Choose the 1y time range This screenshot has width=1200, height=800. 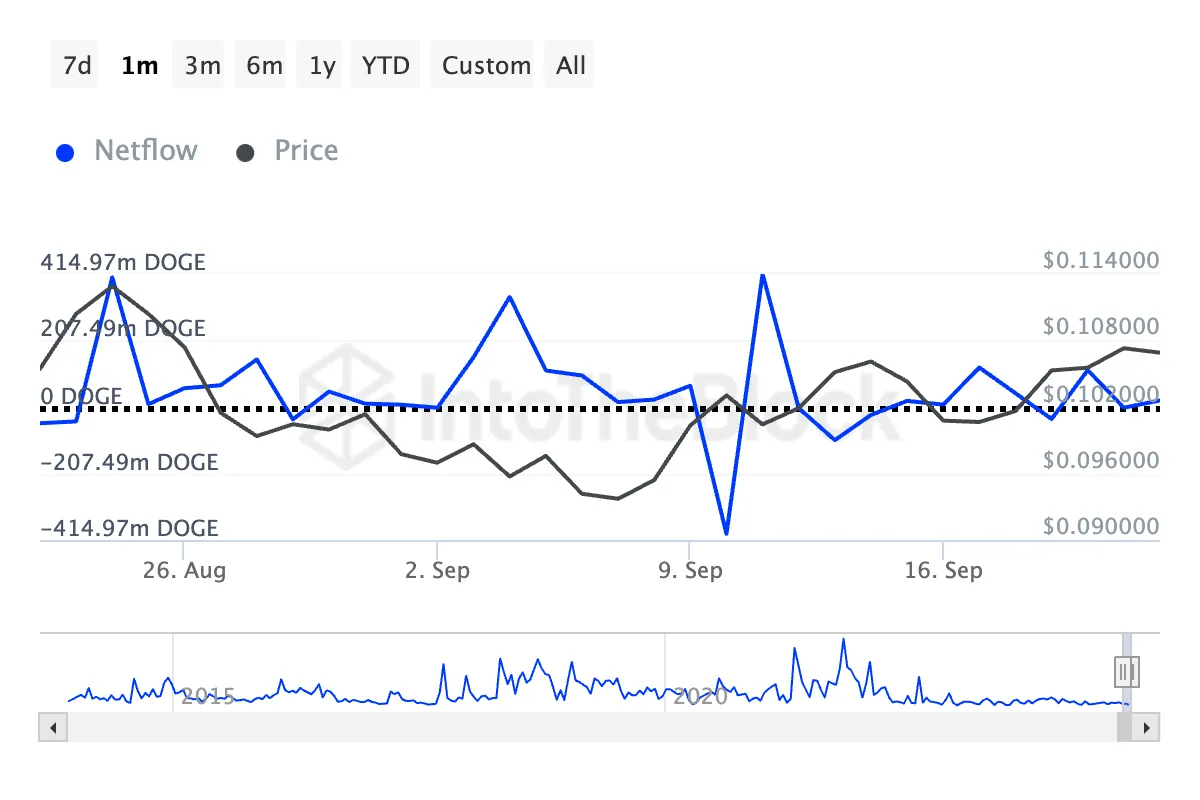322,66
